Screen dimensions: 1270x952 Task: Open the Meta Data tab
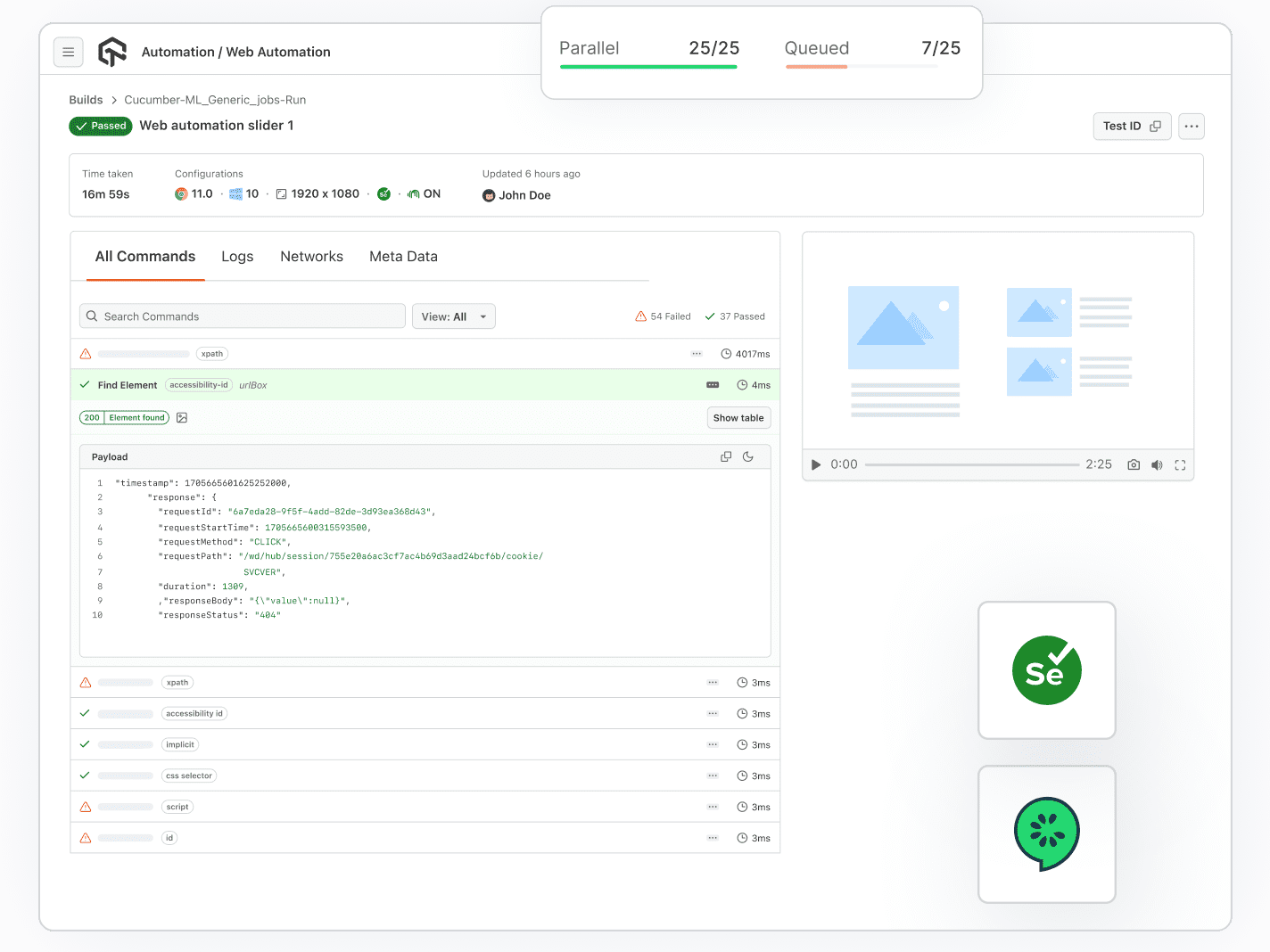tap(403, 257)
